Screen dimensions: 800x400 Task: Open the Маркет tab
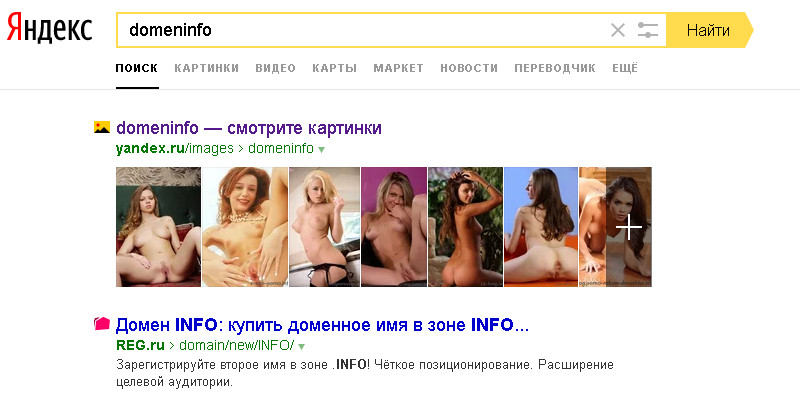point(398,68)
